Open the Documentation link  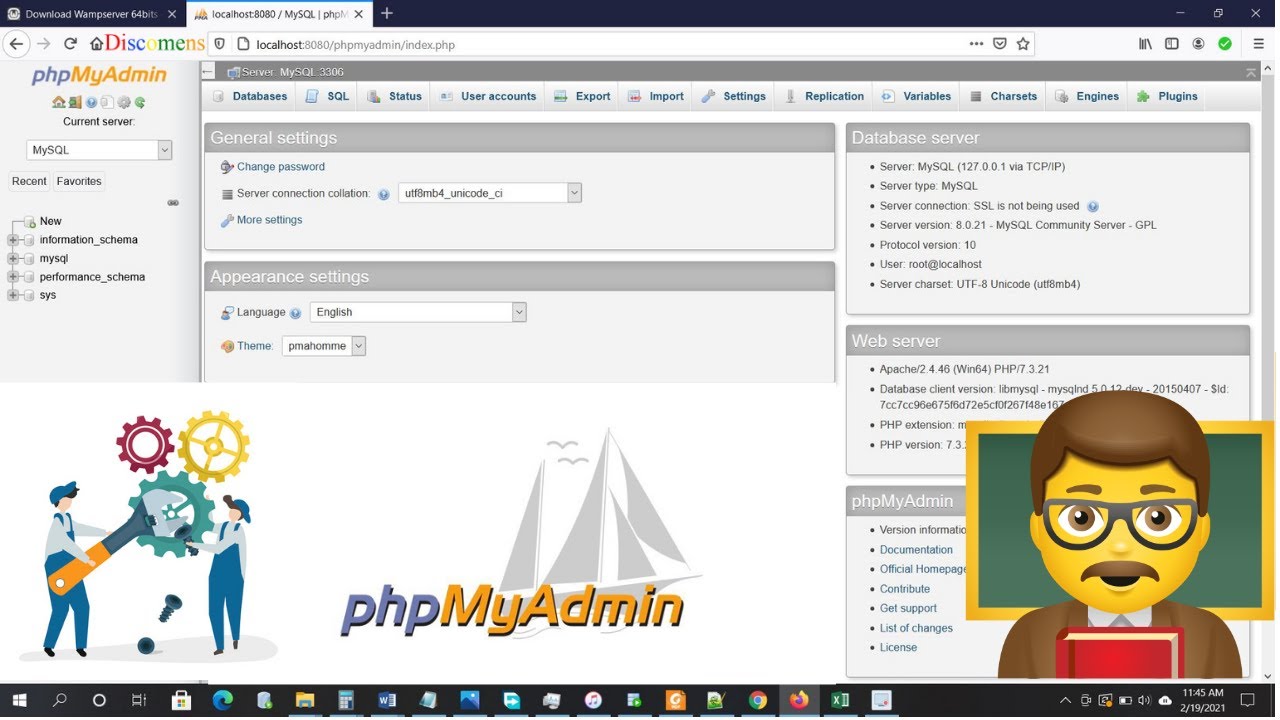point(916,550)
